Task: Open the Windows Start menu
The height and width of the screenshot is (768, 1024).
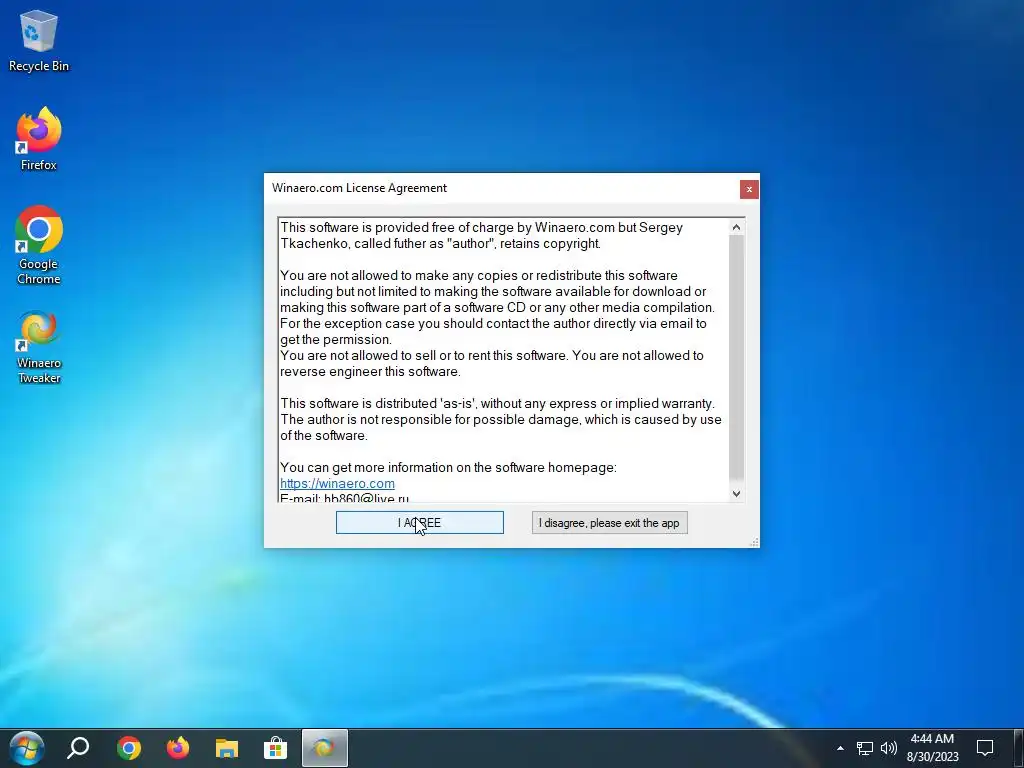Action: 27,748
